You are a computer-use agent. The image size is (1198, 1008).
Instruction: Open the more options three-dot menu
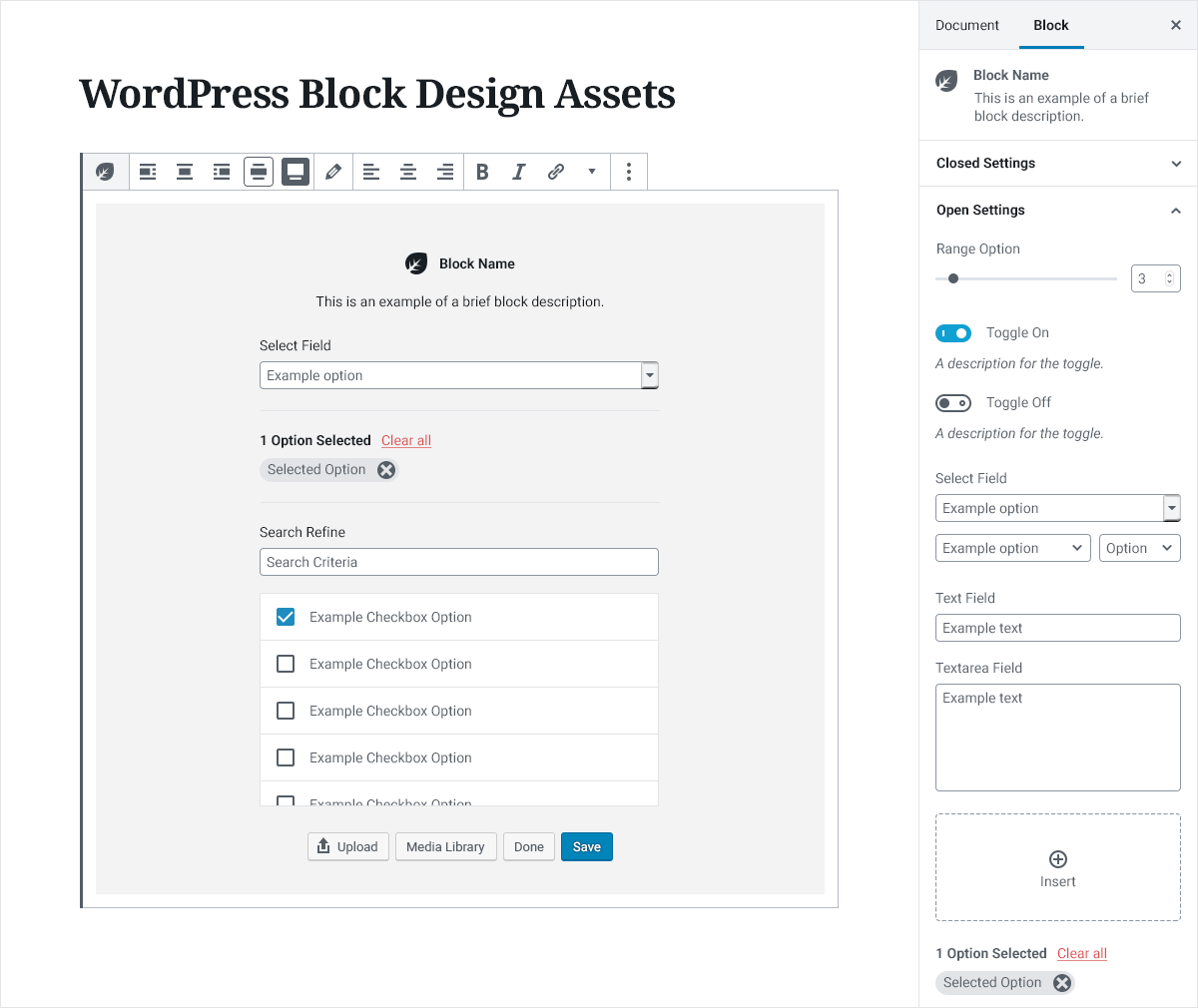point(629,172)
